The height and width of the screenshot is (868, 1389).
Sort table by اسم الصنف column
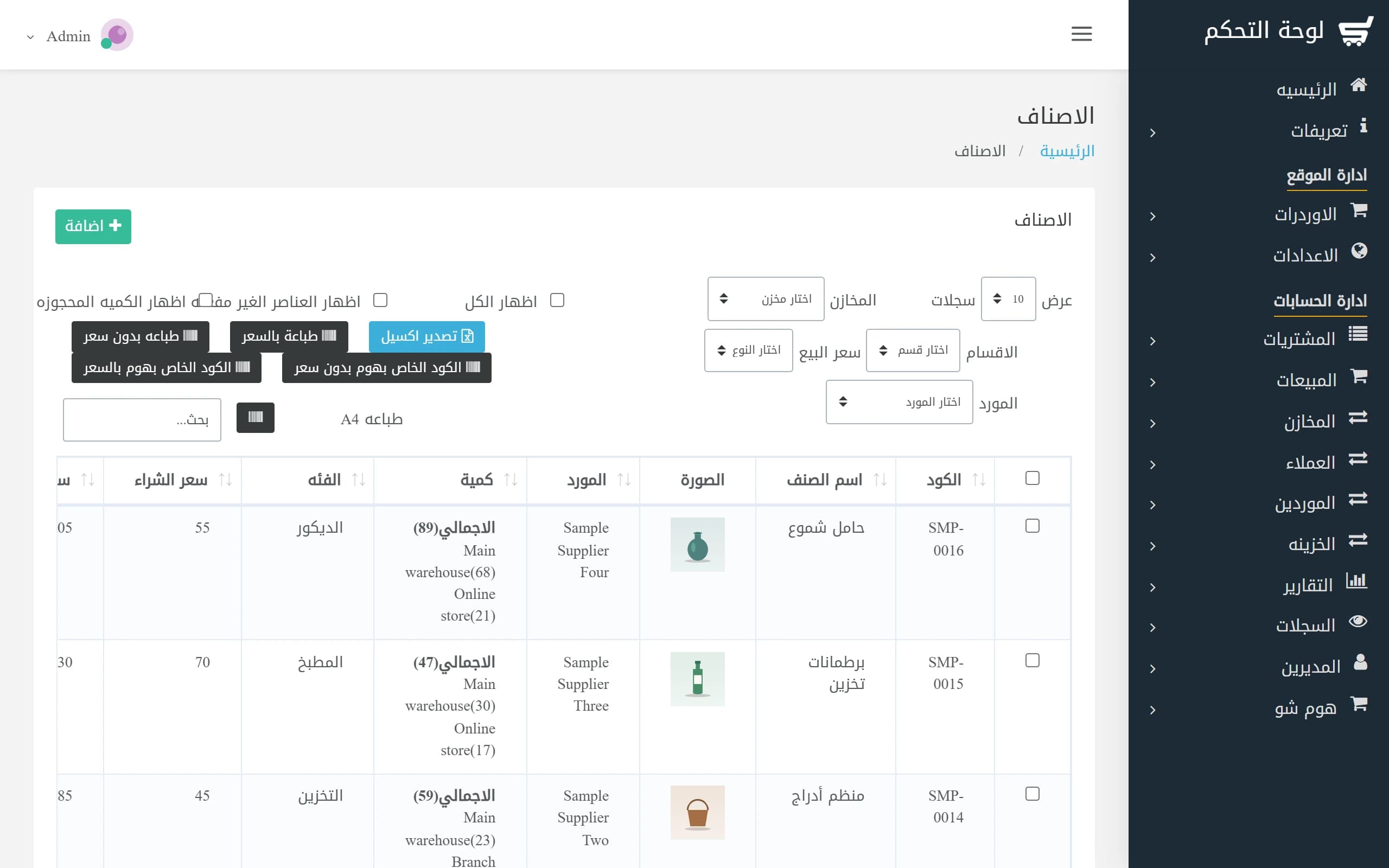click(x=880, y=480)
